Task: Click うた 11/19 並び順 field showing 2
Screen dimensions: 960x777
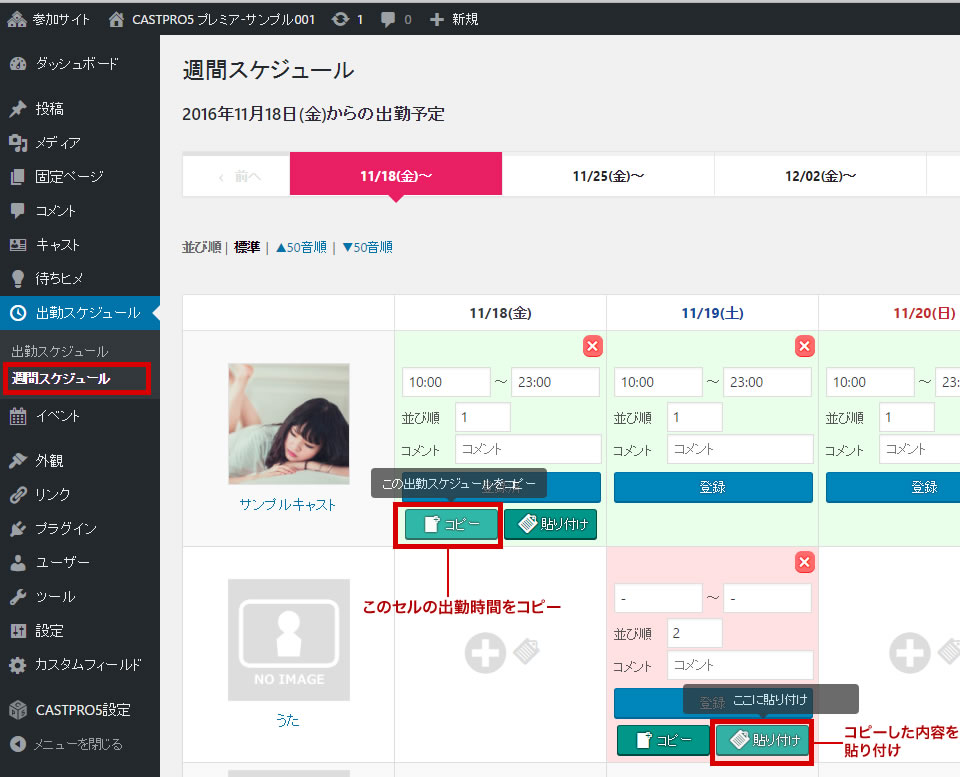Action: 695,633
